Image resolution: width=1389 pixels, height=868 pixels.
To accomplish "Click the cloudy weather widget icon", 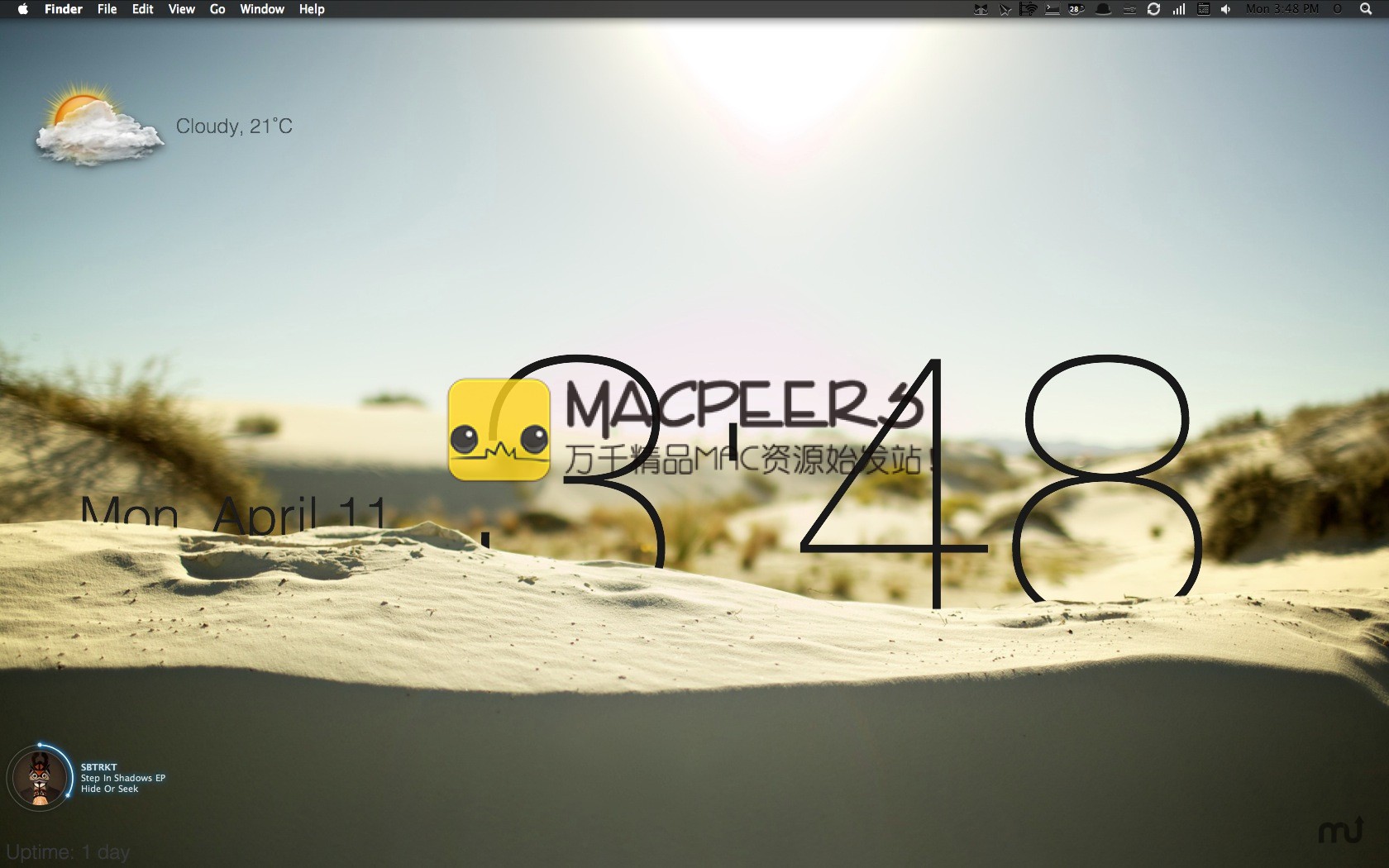I will 97,126.
